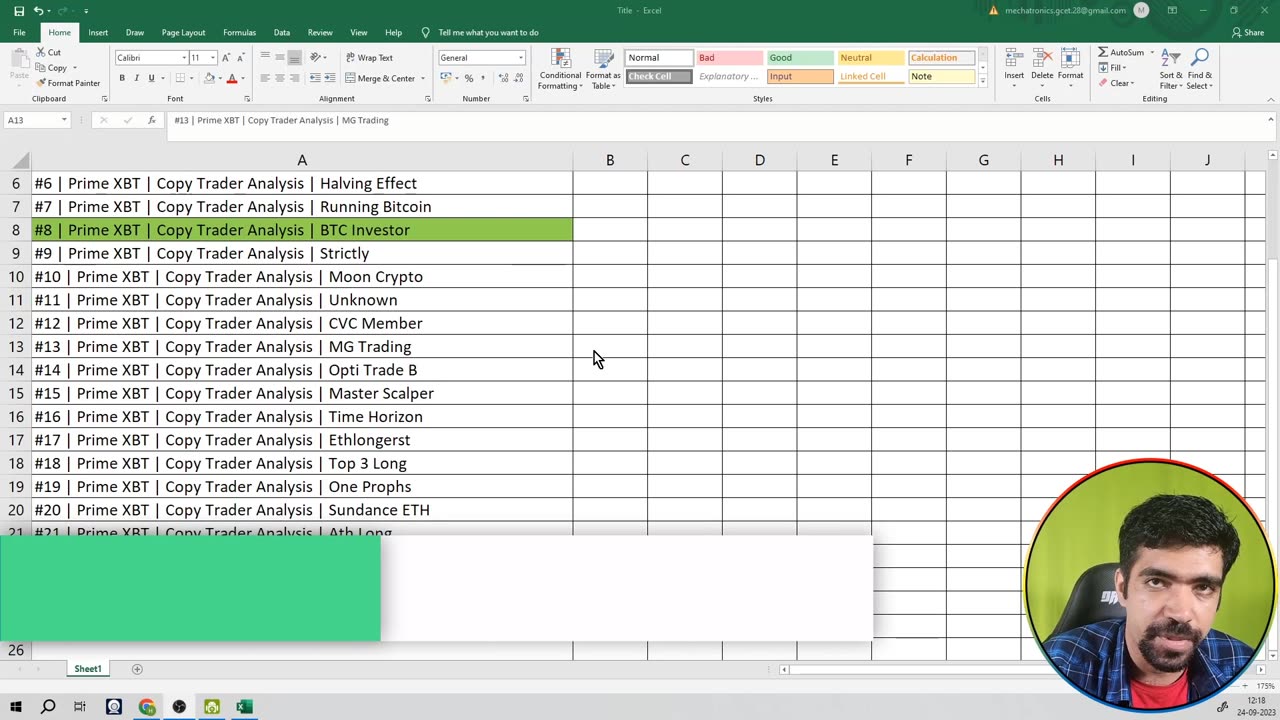Image resolution: width=1280 pixels, height=720 pixels.
Task: Click Decrease Indent icon
Action: (x=315, y=78)
